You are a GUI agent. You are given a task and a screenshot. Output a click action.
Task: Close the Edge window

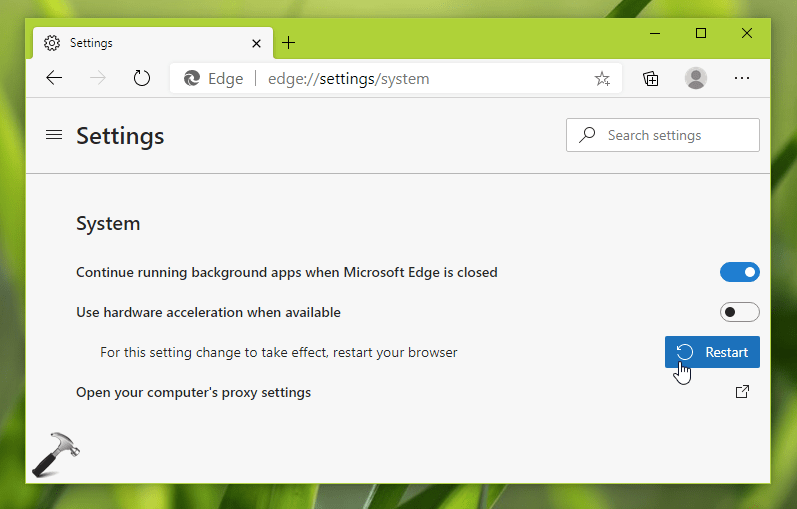coord(747,34)
